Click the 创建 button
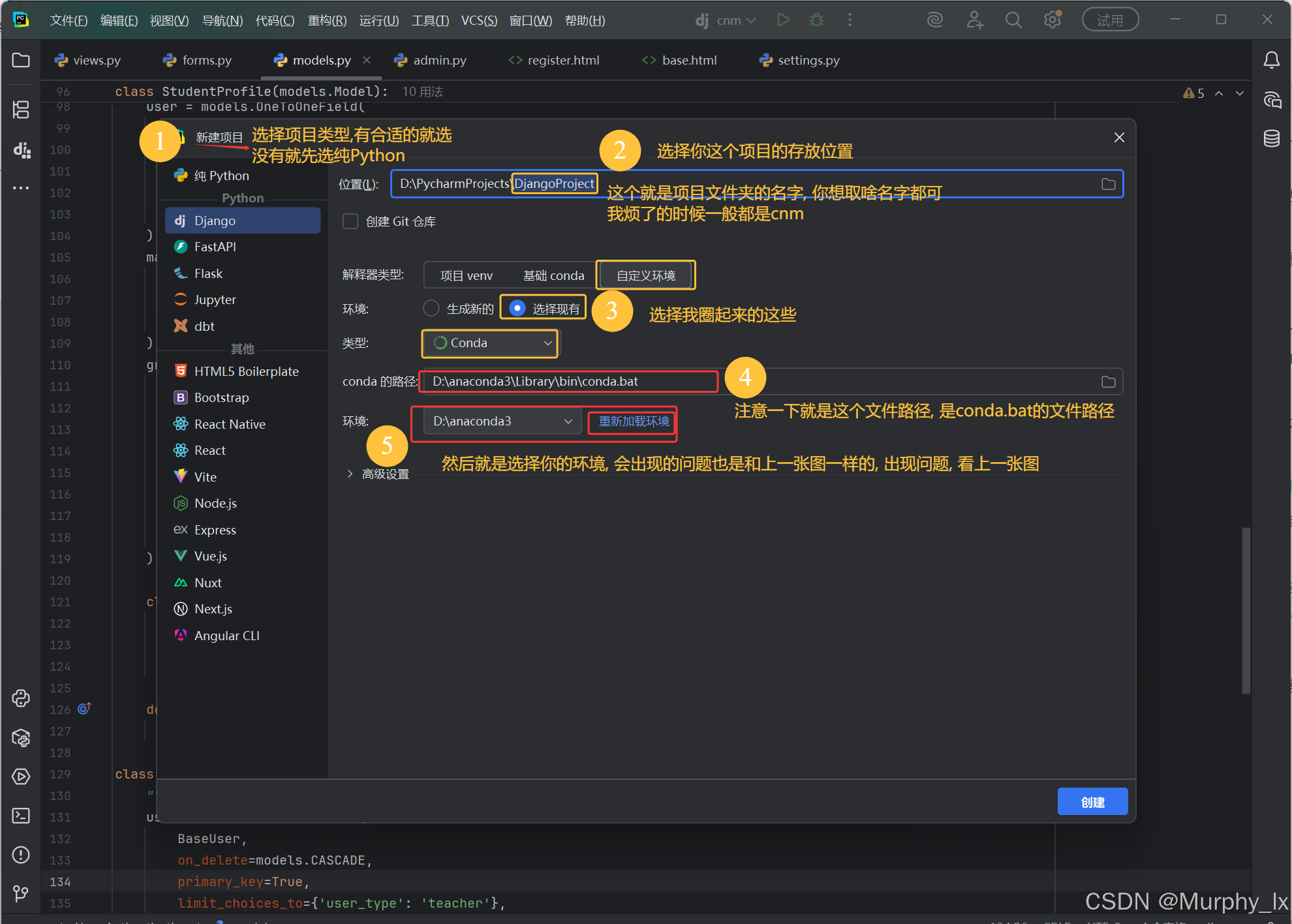The image size is (1292, 924). [x=1092, y=802]
